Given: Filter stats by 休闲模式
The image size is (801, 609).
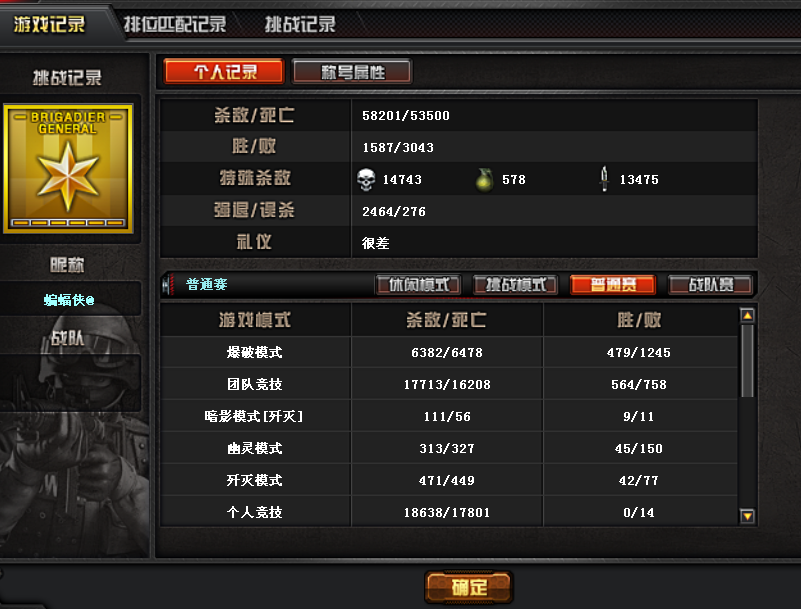Looking at the screenshot, I should (x=418, y=285).
